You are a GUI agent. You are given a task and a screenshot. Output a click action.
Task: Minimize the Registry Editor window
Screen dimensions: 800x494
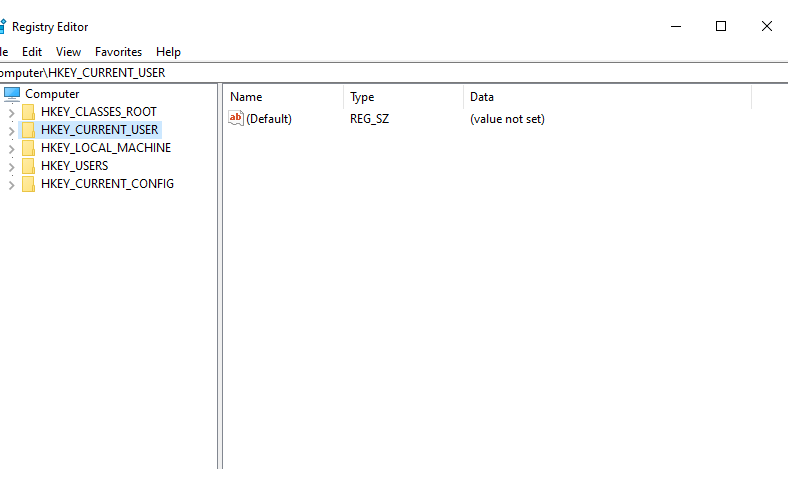676,26
